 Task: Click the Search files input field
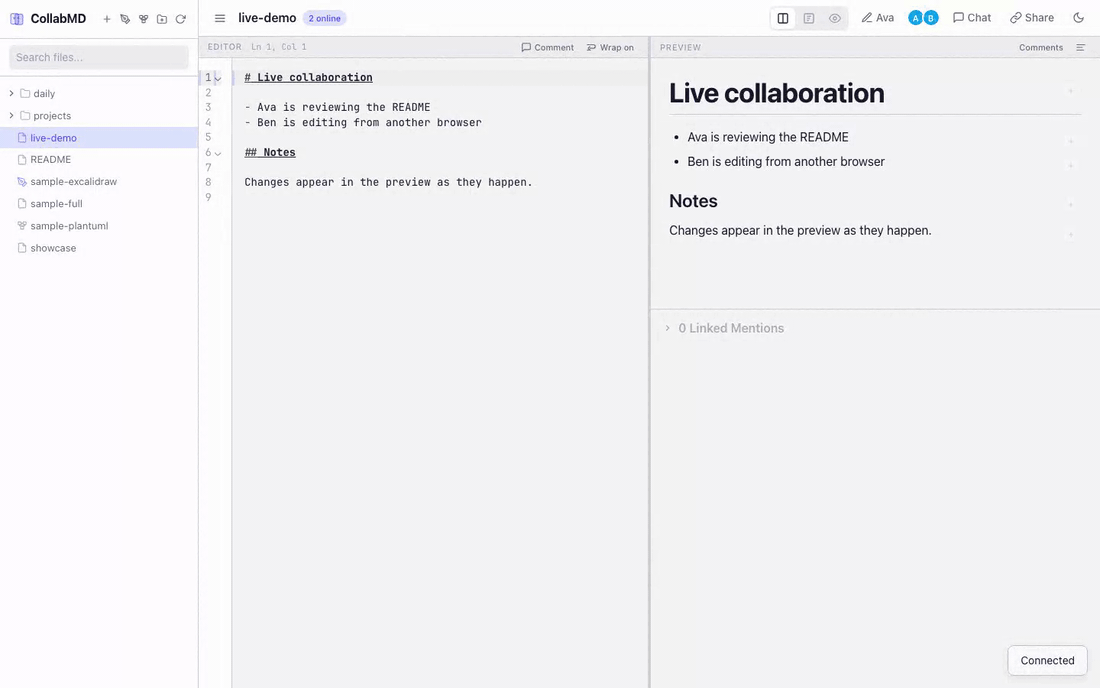click(97, 57)
